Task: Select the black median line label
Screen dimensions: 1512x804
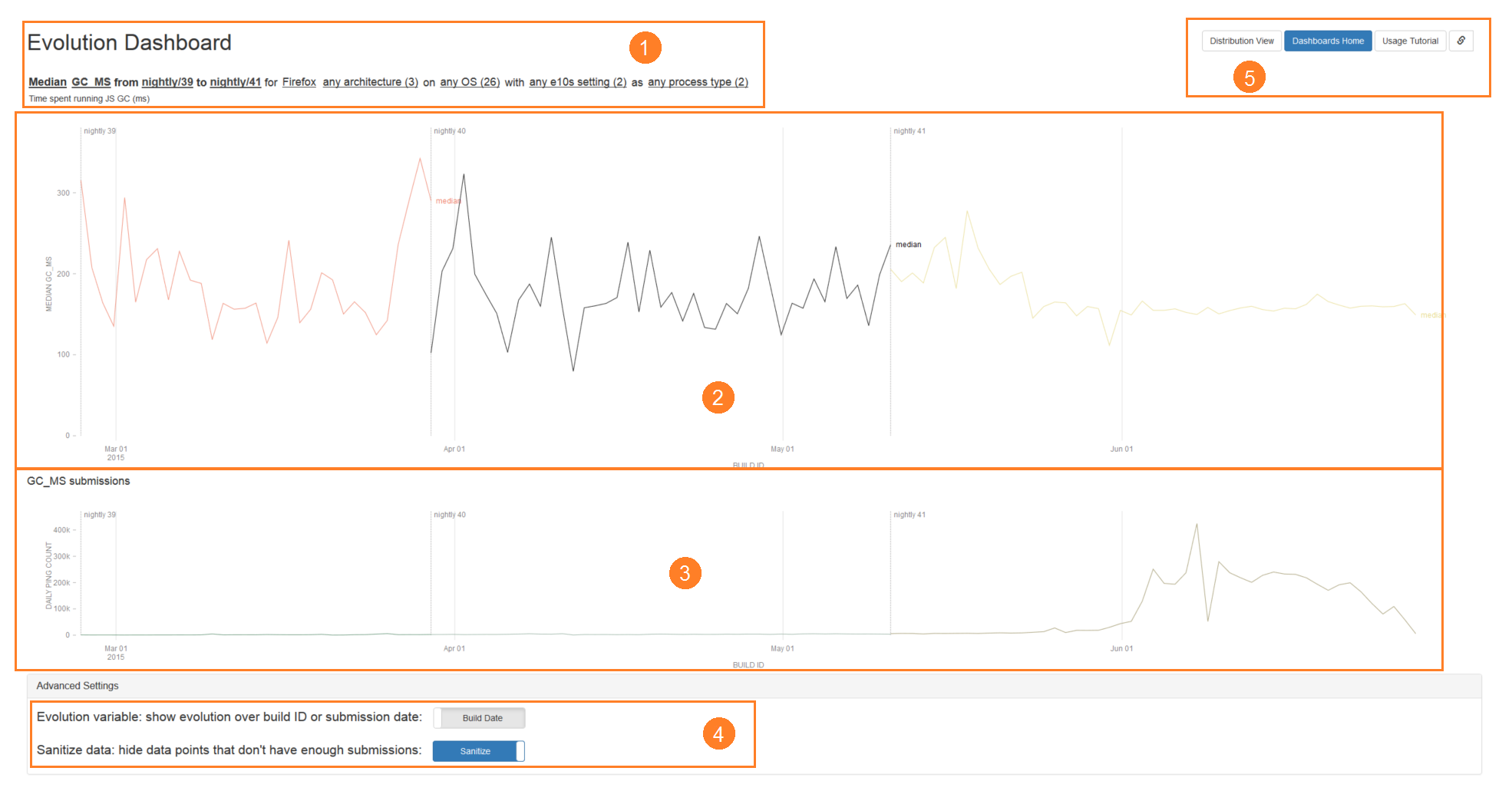Action: 908,244
